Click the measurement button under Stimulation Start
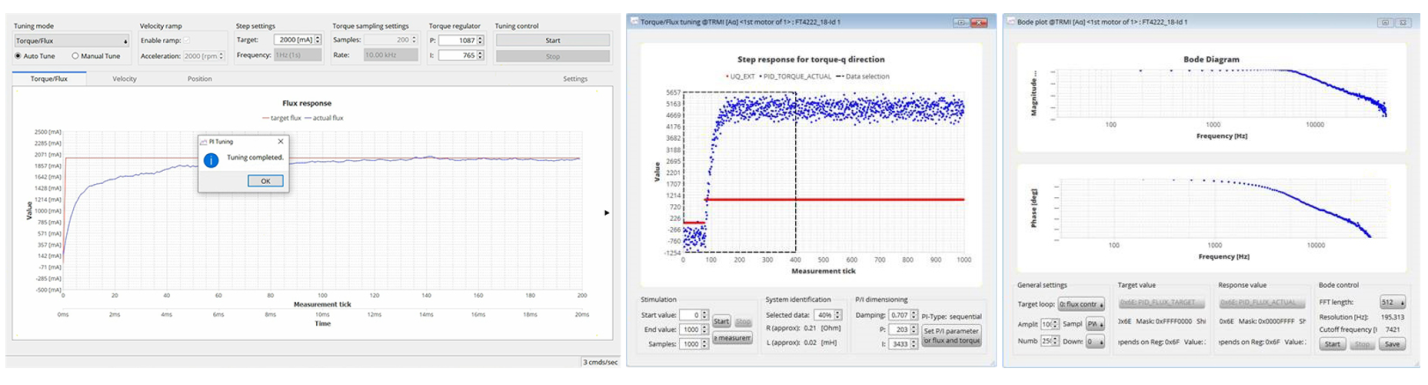1428x385 pixels. point(732,338)
